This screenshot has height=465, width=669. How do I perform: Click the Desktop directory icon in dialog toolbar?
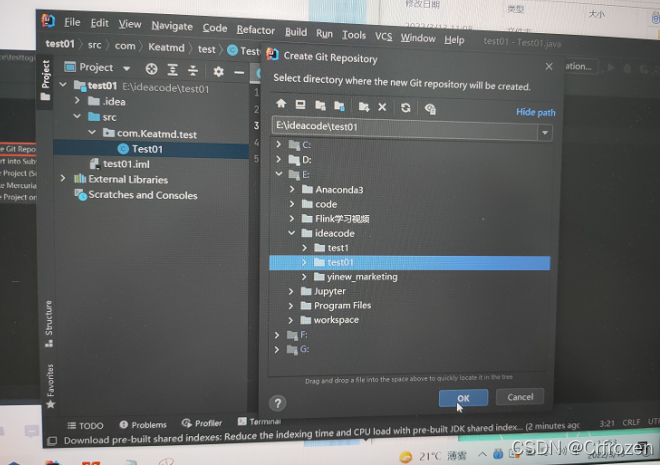coord(300,105)
